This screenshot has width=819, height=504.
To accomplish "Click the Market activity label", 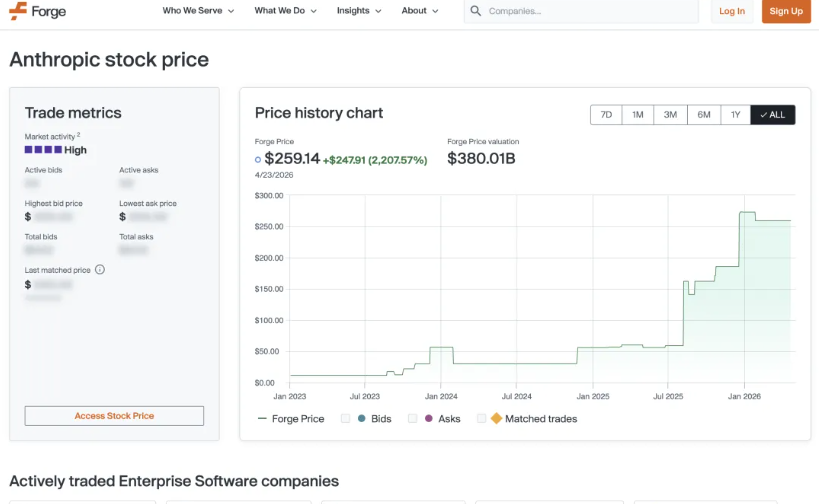I will coord(50,136).
